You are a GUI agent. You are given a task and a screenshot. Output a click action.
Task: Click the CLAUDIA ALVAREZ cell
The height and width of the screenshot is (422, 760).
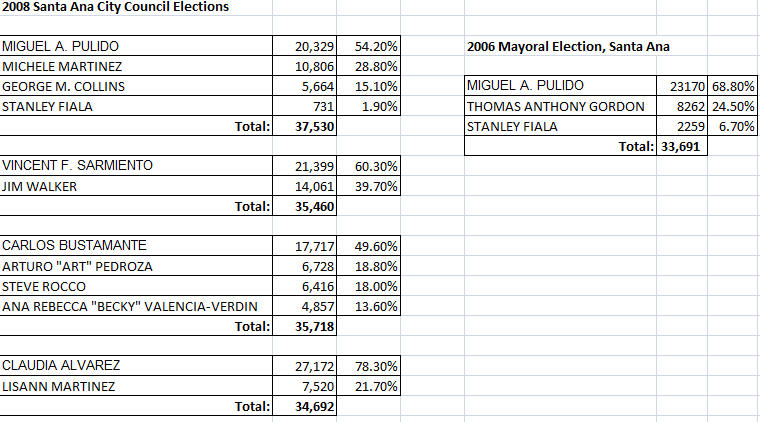tap(136, 366)
